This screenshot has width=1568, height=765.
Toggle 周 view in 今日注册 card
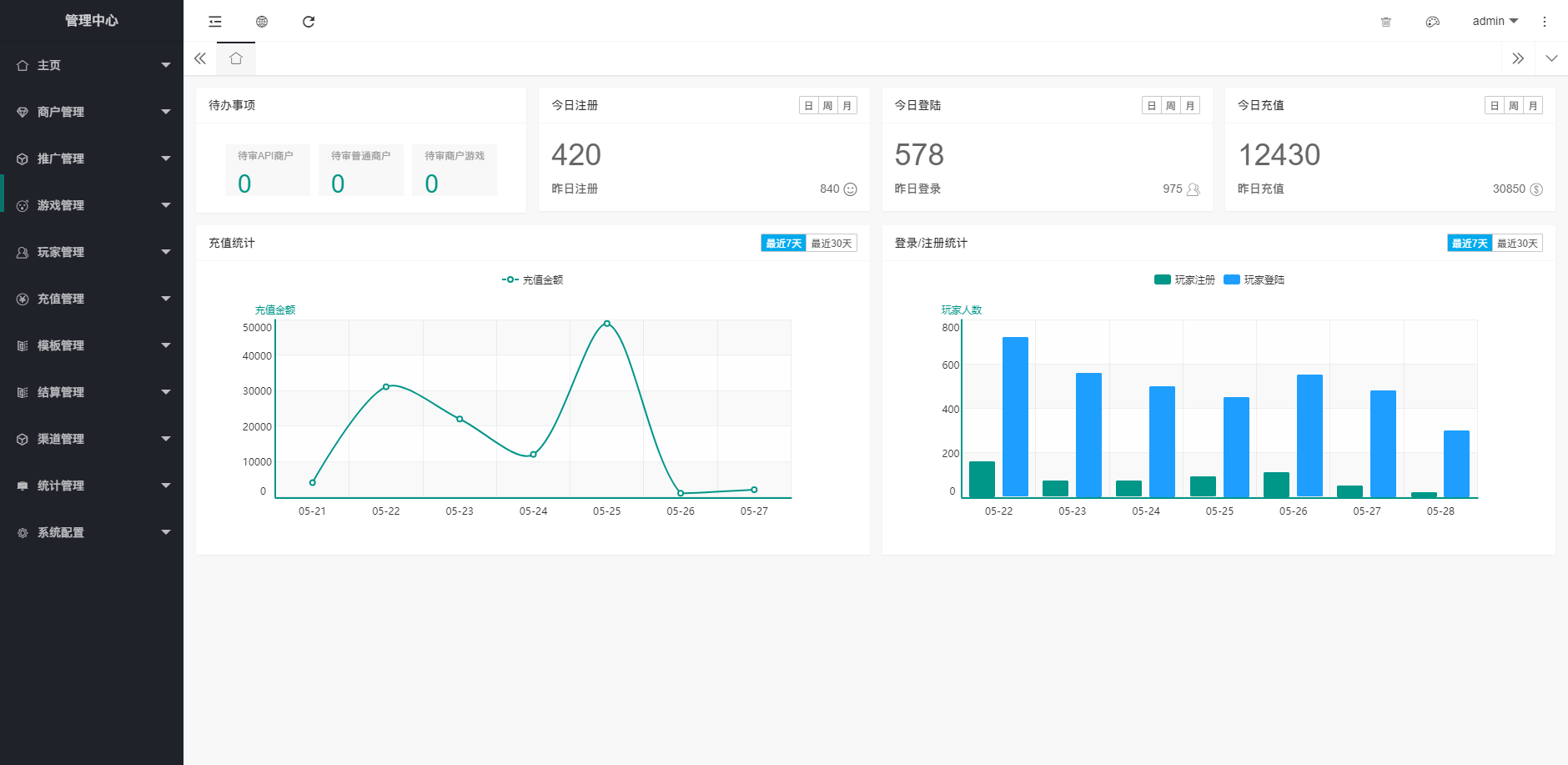click(x=827, y=106)
